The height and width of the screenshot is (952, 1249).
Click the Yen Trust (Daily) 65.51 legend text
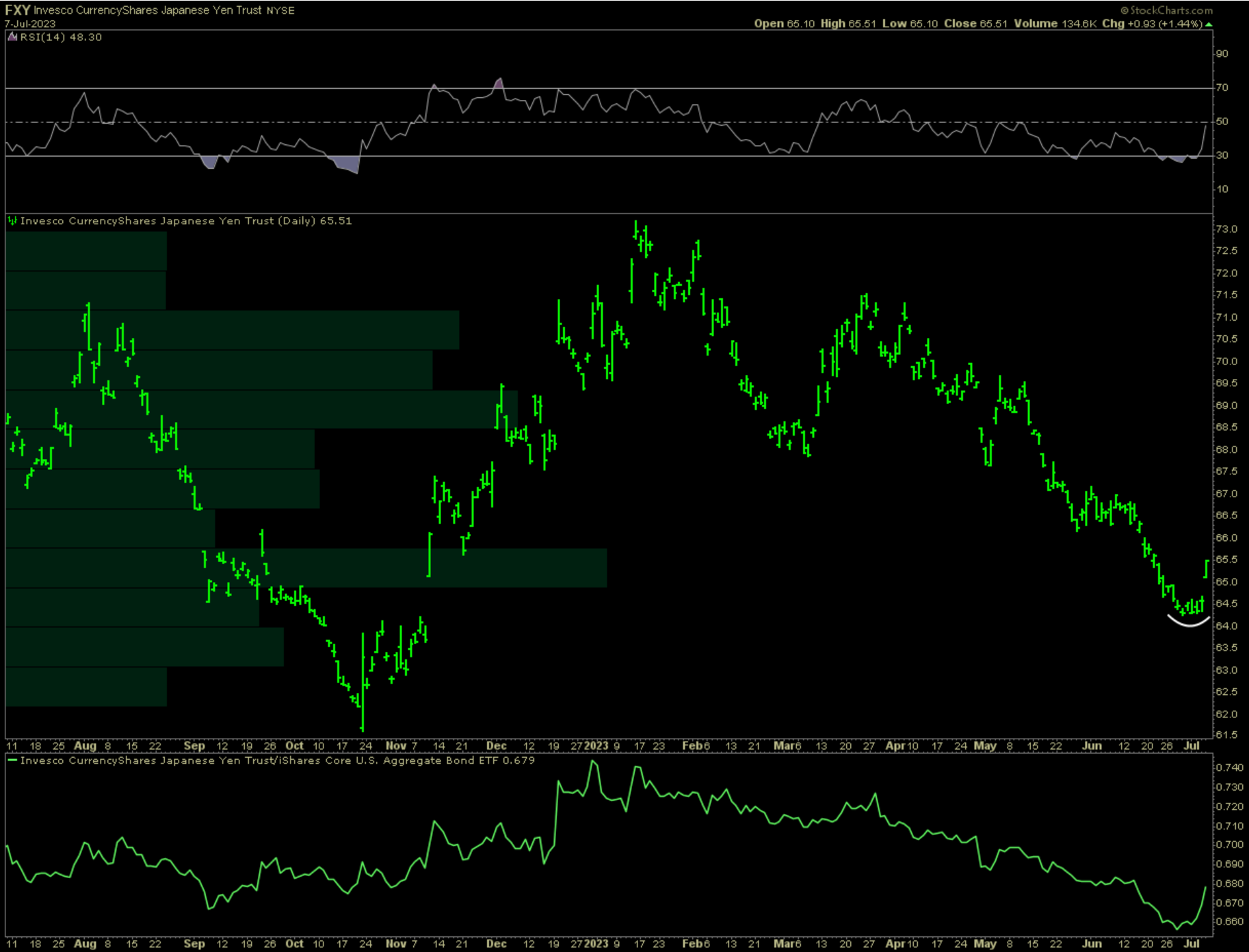(186, 221)
